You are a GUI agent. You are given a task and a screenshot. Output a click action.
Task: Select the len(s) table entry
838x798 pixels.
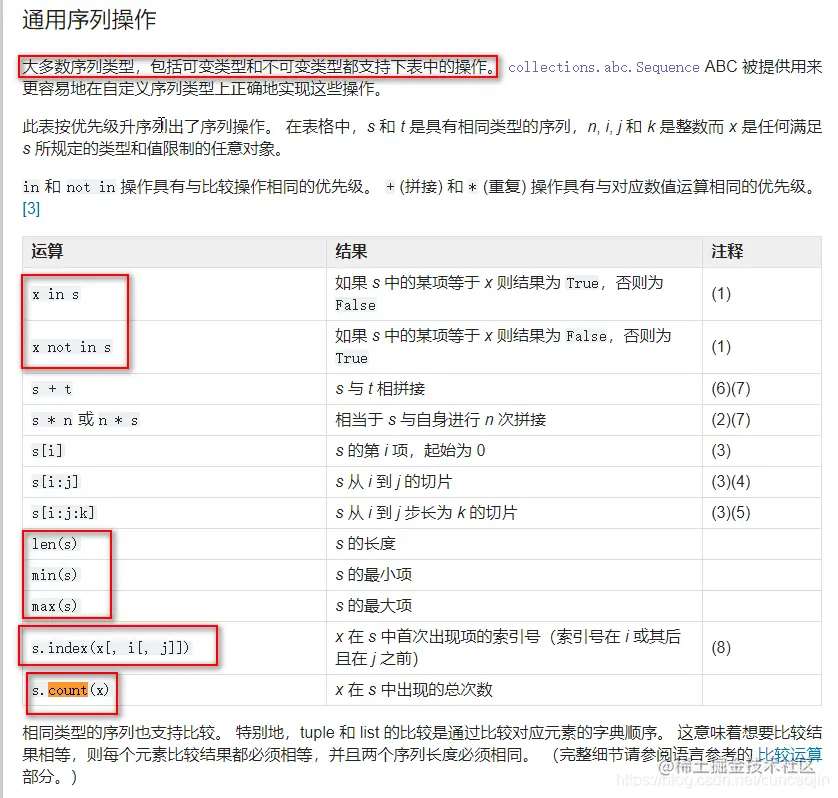click(52, 544)
